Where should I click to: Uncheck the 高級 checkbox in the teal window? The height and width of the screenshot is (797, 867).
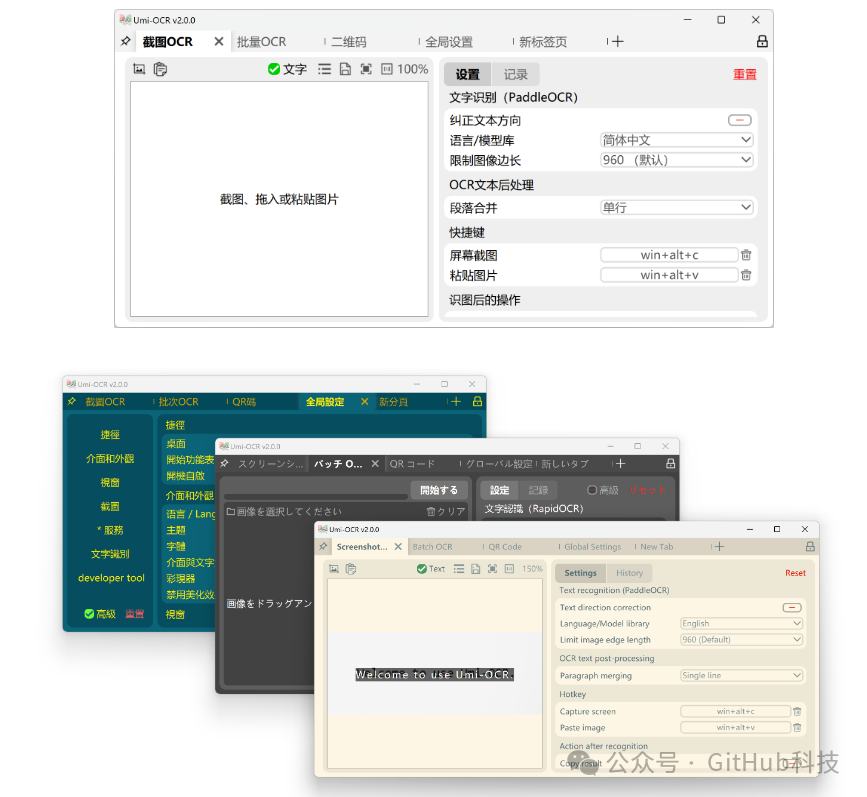[89, 613]
